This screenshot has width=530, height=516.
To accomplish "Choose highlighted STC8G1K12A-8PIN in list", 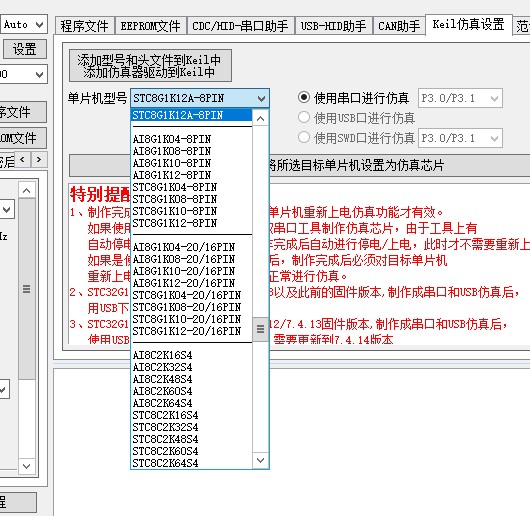I will [x=191, y=115].
